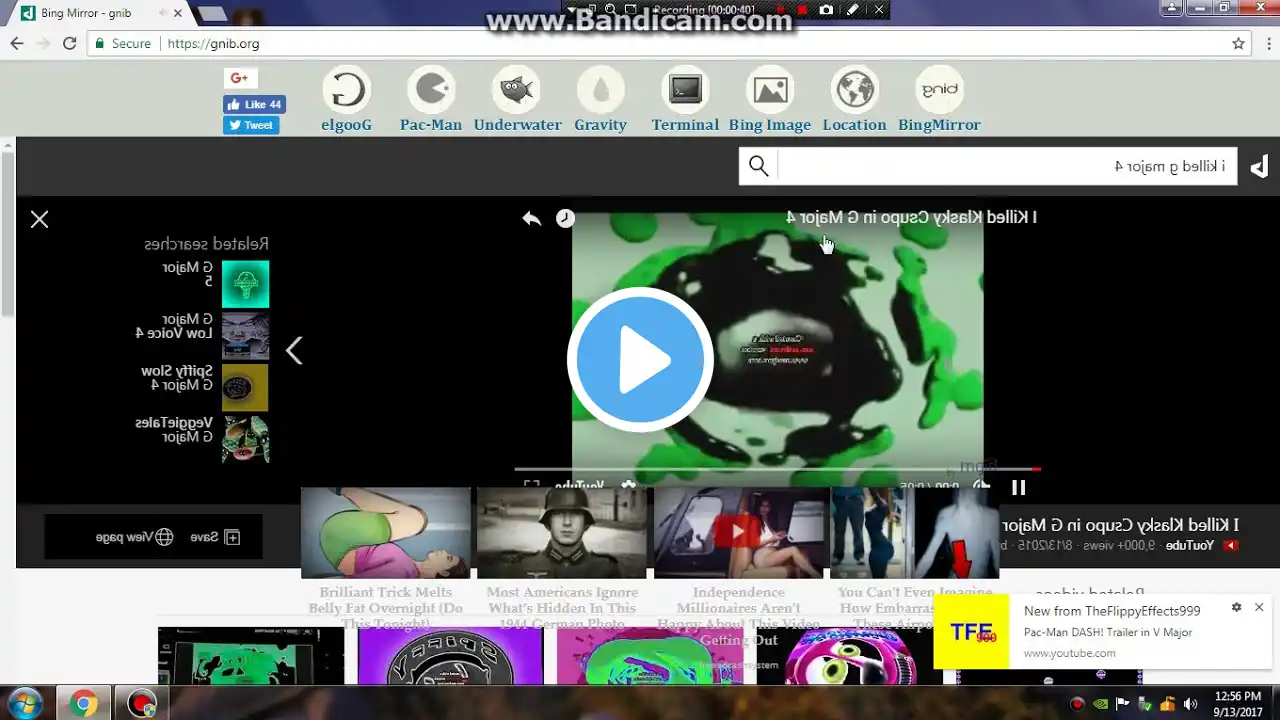Click the mirrored Save button
The height and width of the screenshot is (720, 1280).
coord(215,537)
